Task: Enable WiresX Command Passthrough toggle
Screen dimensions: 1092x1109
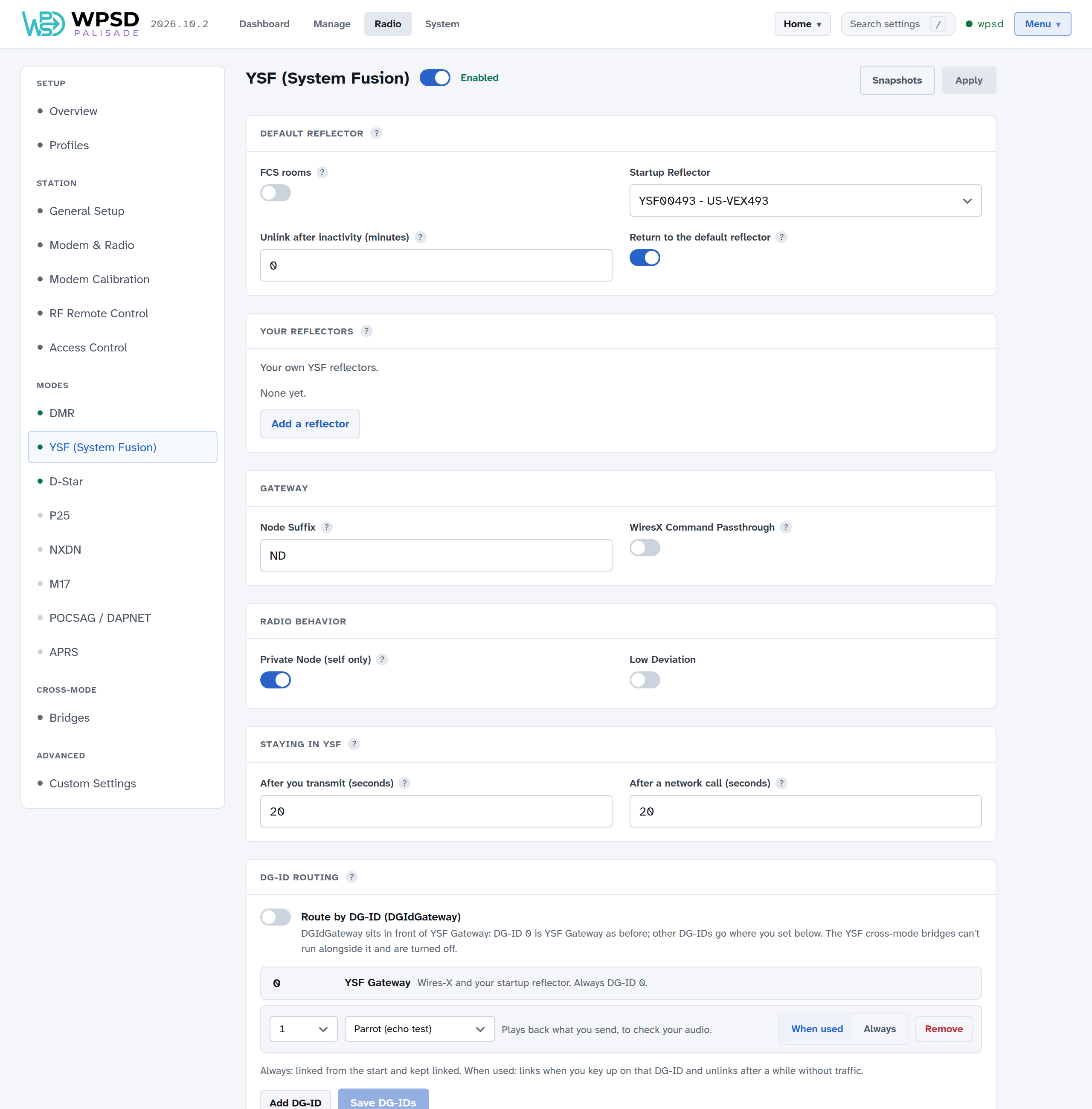Action: click(645, 548)
